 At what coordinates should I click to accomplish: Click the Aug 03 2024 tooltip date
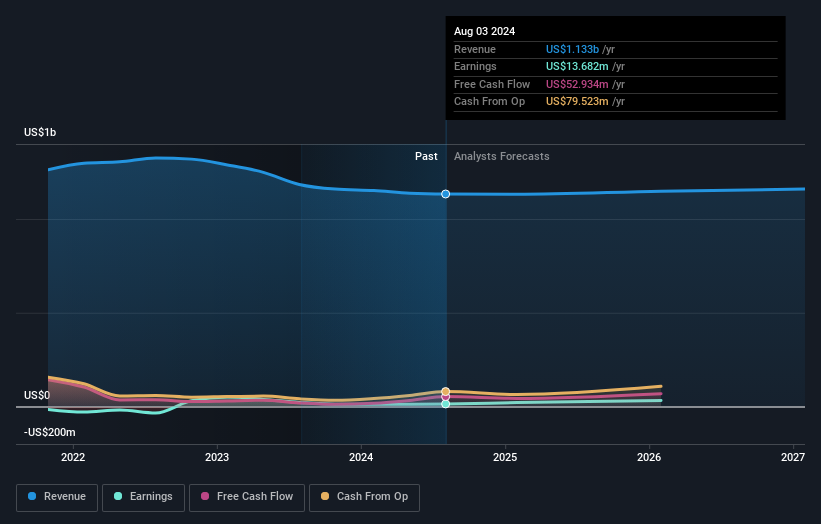click(x=484, y=31)
